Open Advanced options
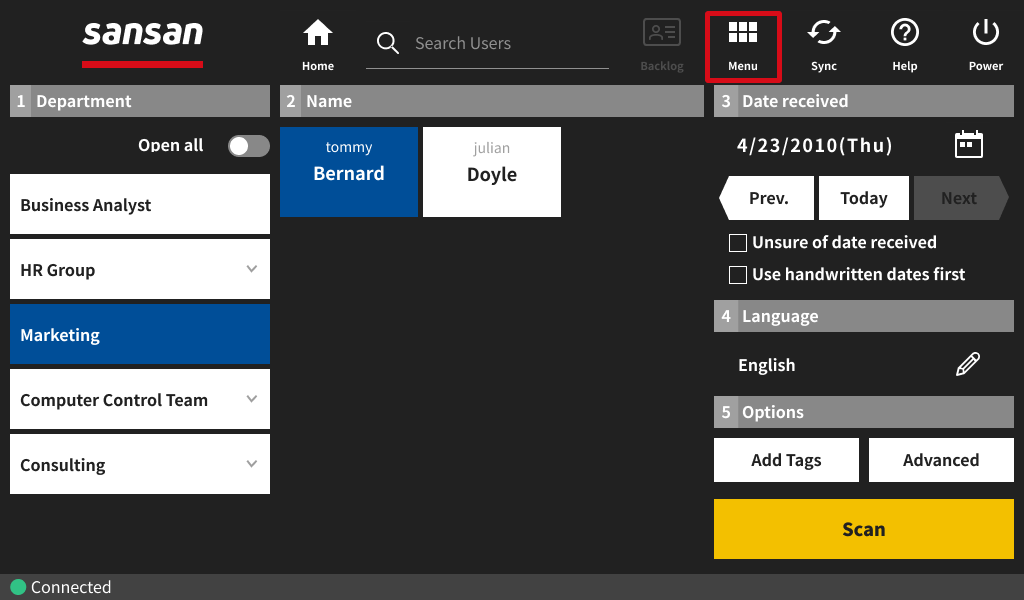This screenshot has width=1024, height=600. pos(941,460)
